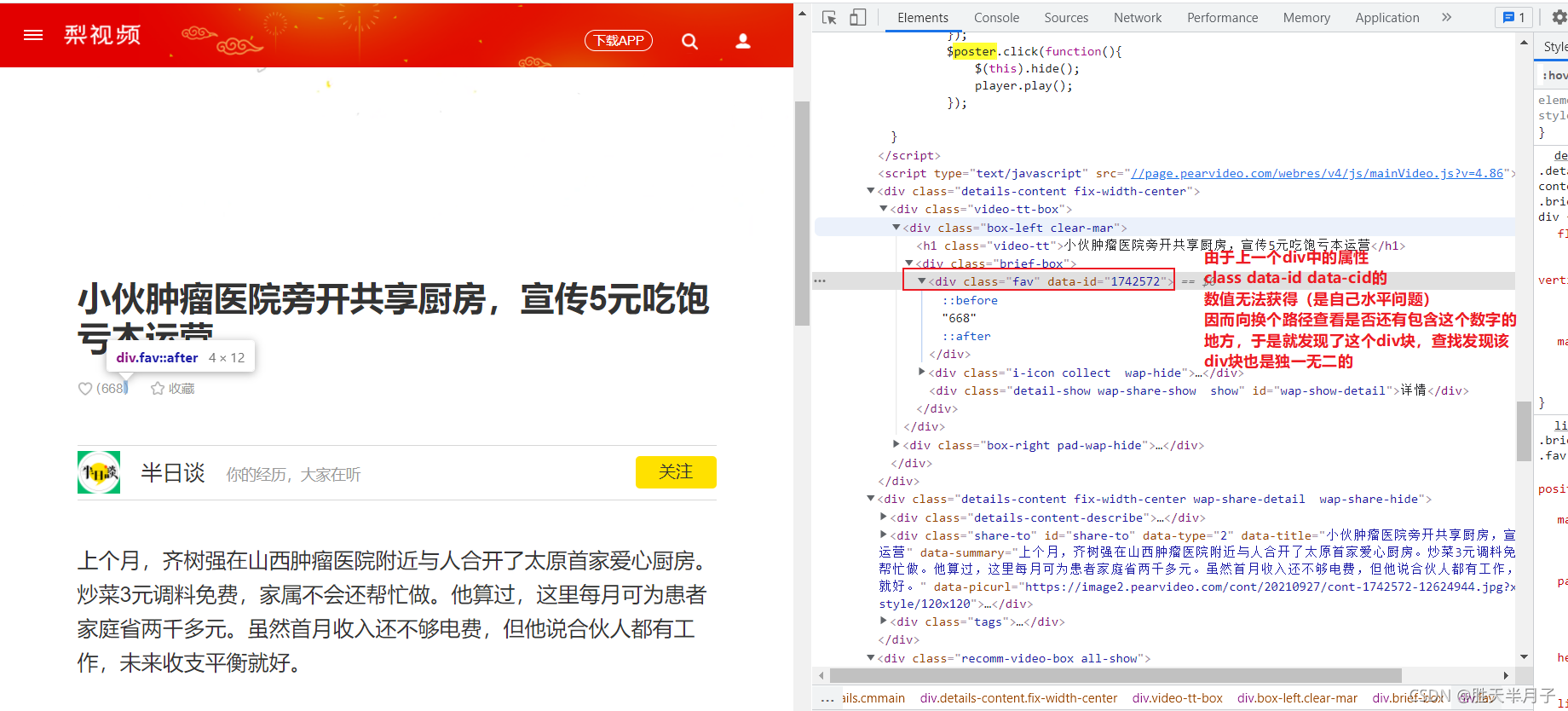Click the Elements panel horizontal scrollbar
1568x711 pixels.
coord(1115,675)
